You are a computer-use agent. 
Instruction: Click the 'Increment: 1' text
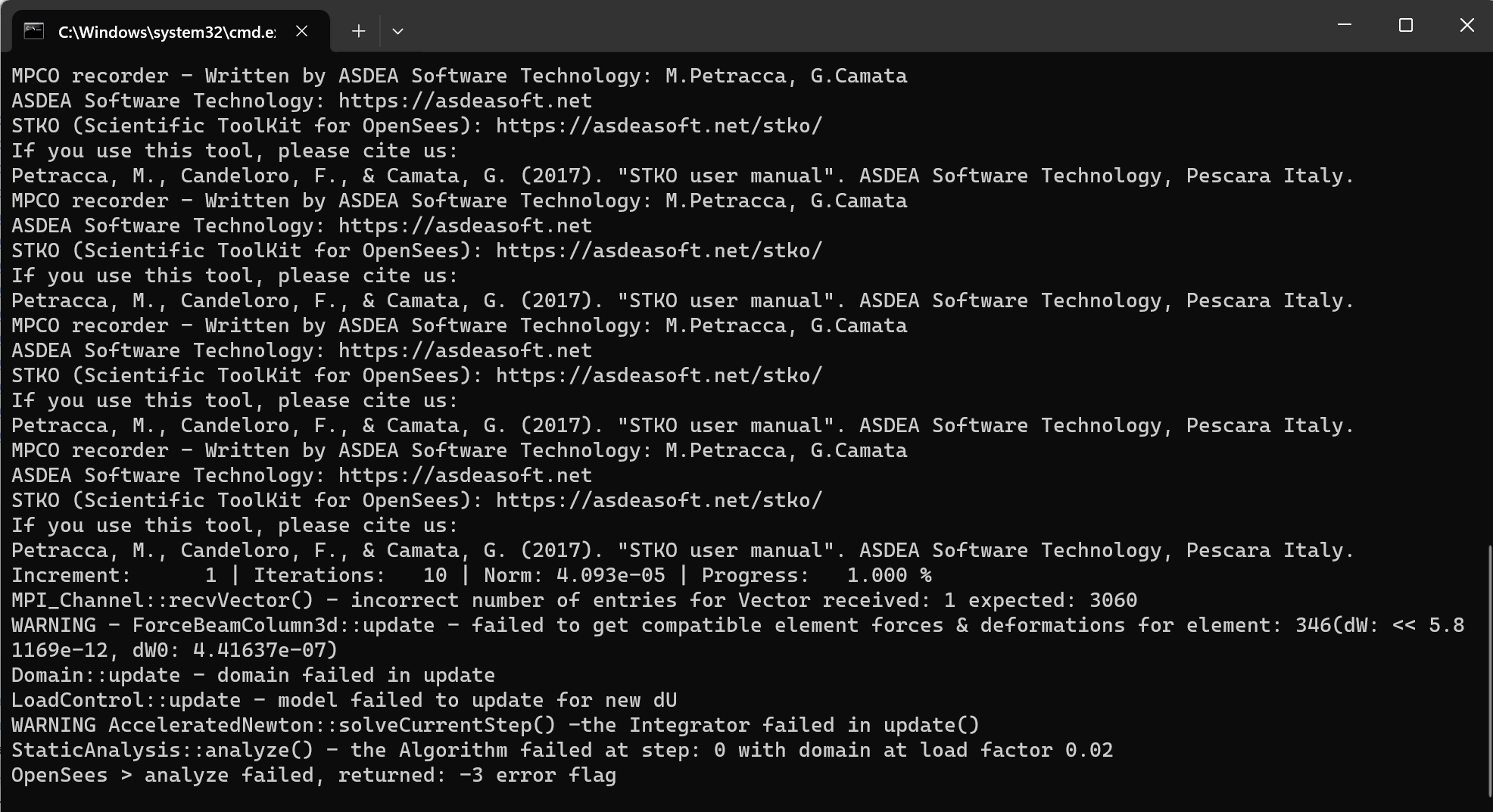[114, 575]
